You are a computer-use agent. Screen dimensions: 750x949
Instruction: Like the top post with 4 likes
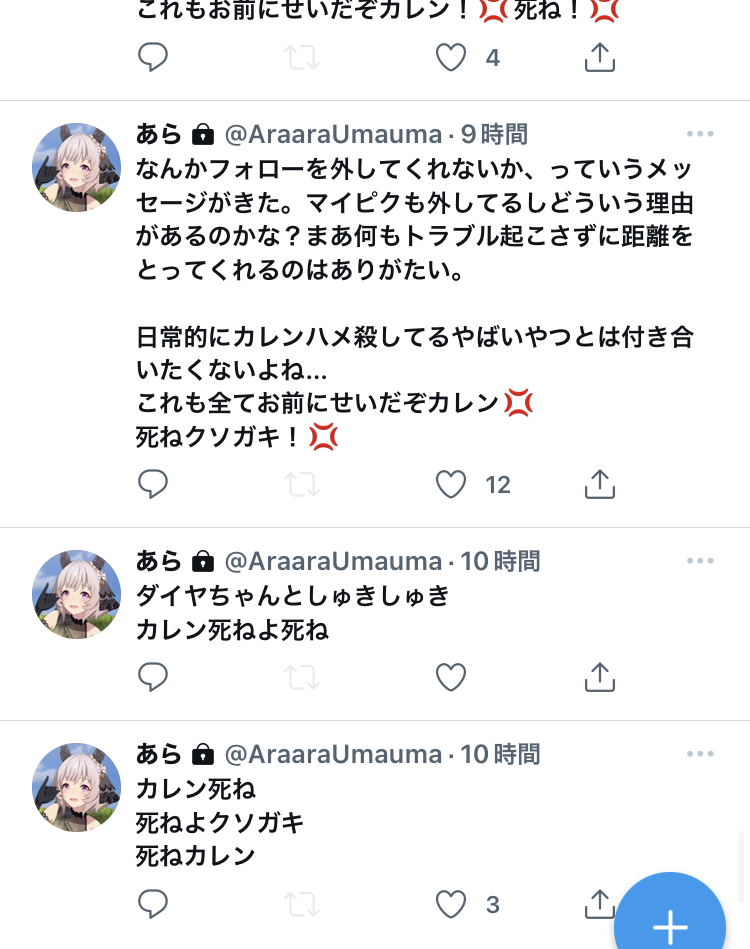tap(451, 57)
